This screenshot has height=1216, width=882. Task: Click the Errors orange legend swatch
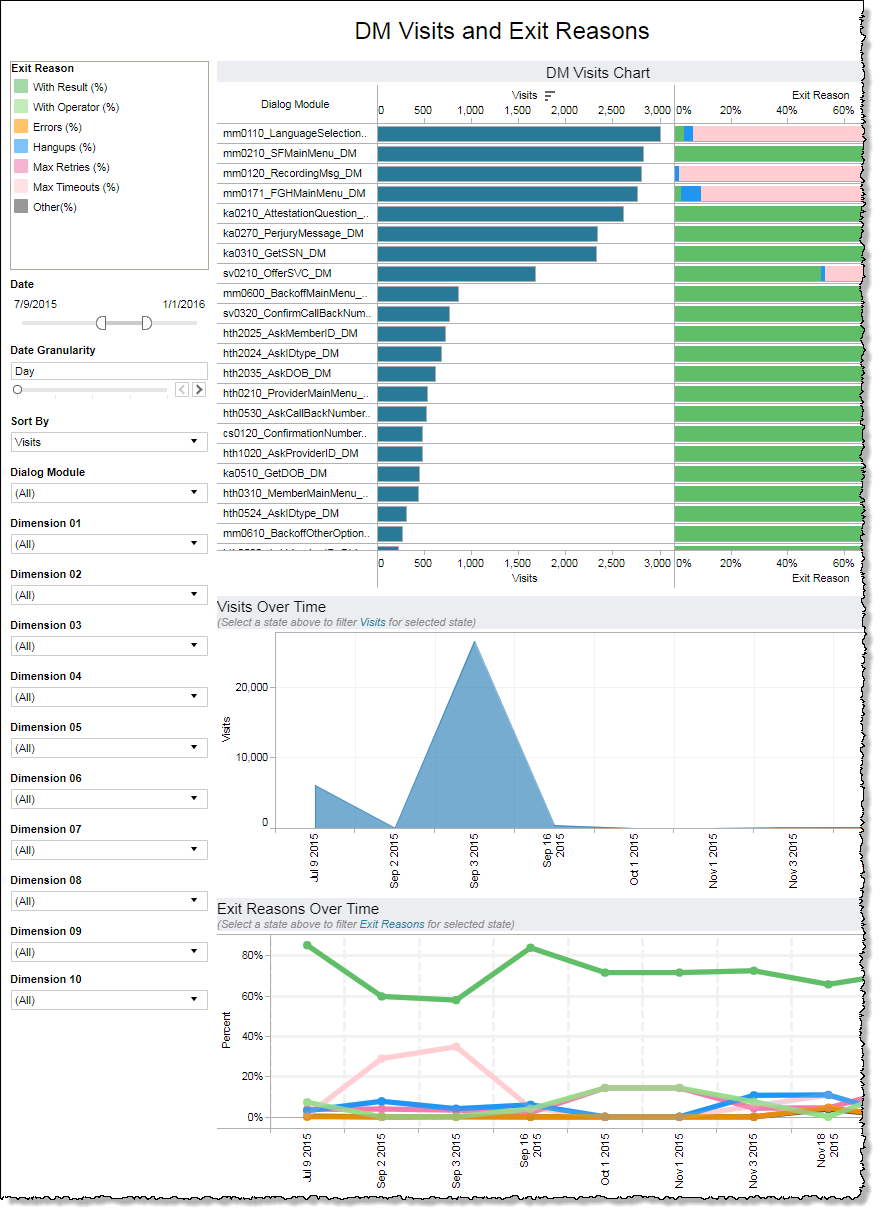21,127
